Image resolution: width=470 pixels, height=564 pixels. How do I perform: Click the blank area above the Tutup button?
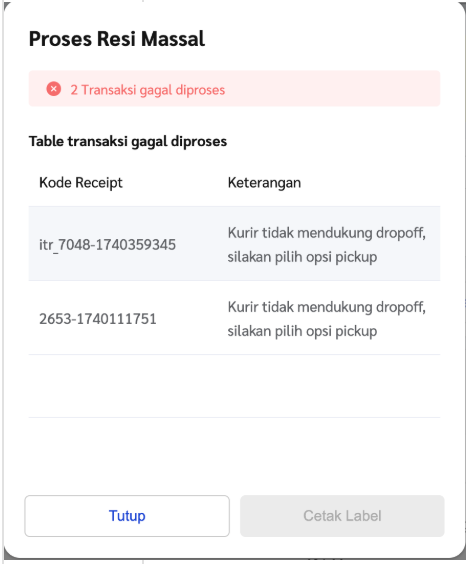click(x=127, y=457)
